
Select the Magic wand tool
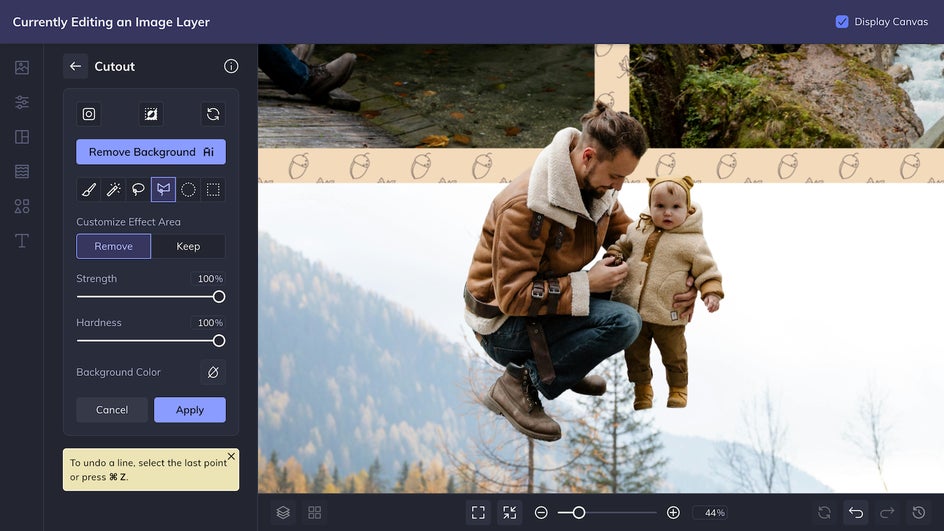113,190
